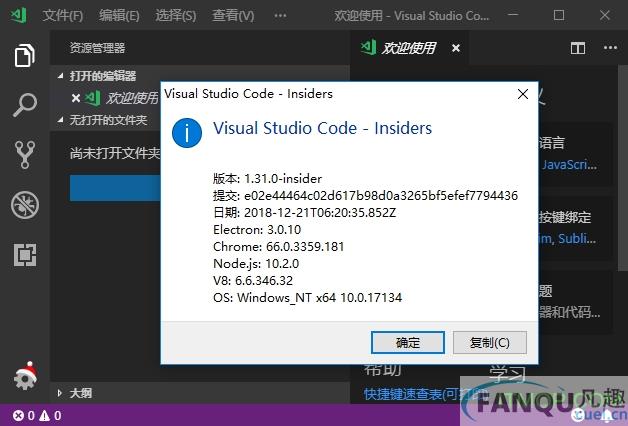The width and height of the screenshot is (628, 426).
Task: Open the overflow menu ellipsis in menu bar
Action: [280, 16]
